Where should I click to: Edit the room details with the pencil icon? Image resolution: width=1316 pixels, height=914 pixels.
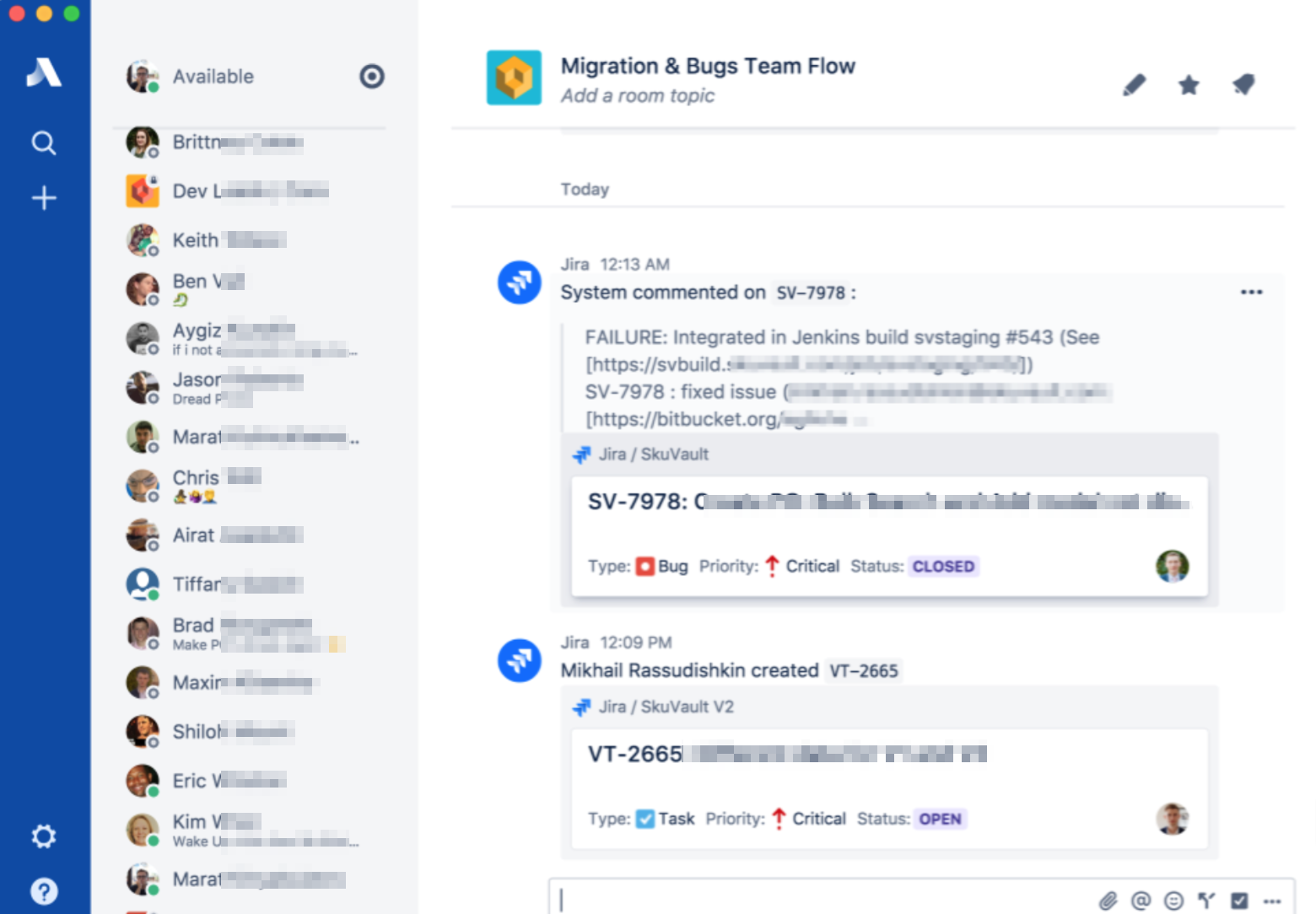tap(1134, 84)
